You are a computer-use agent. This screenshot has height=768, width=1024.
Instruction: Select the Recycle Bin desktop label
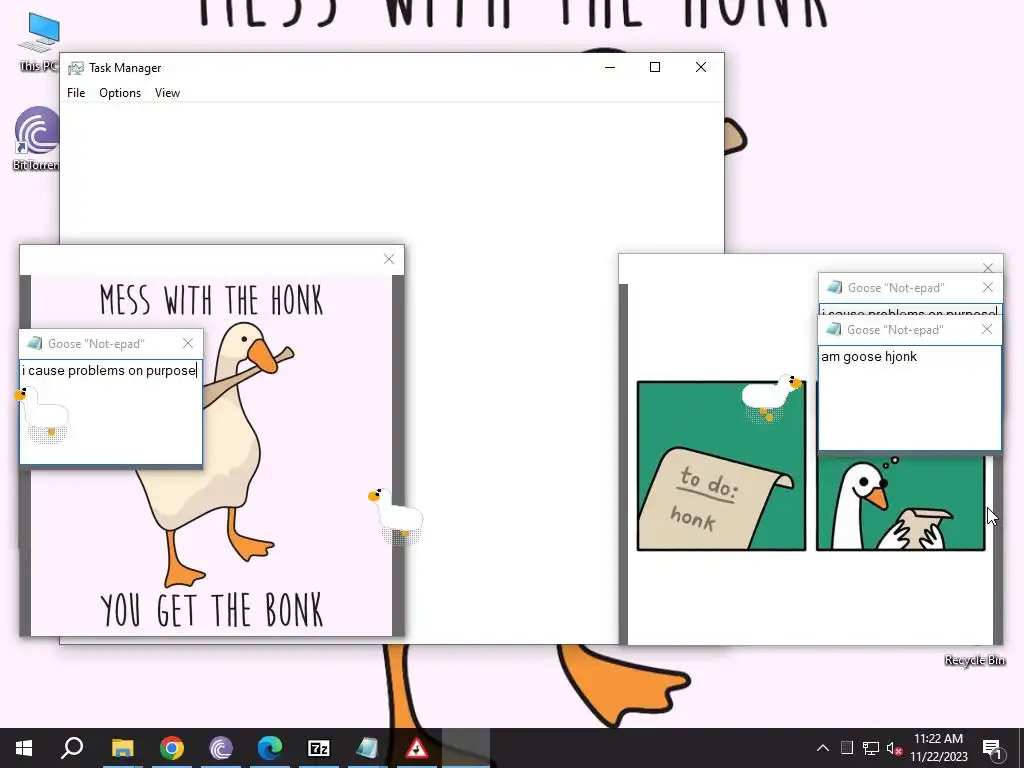974,660
